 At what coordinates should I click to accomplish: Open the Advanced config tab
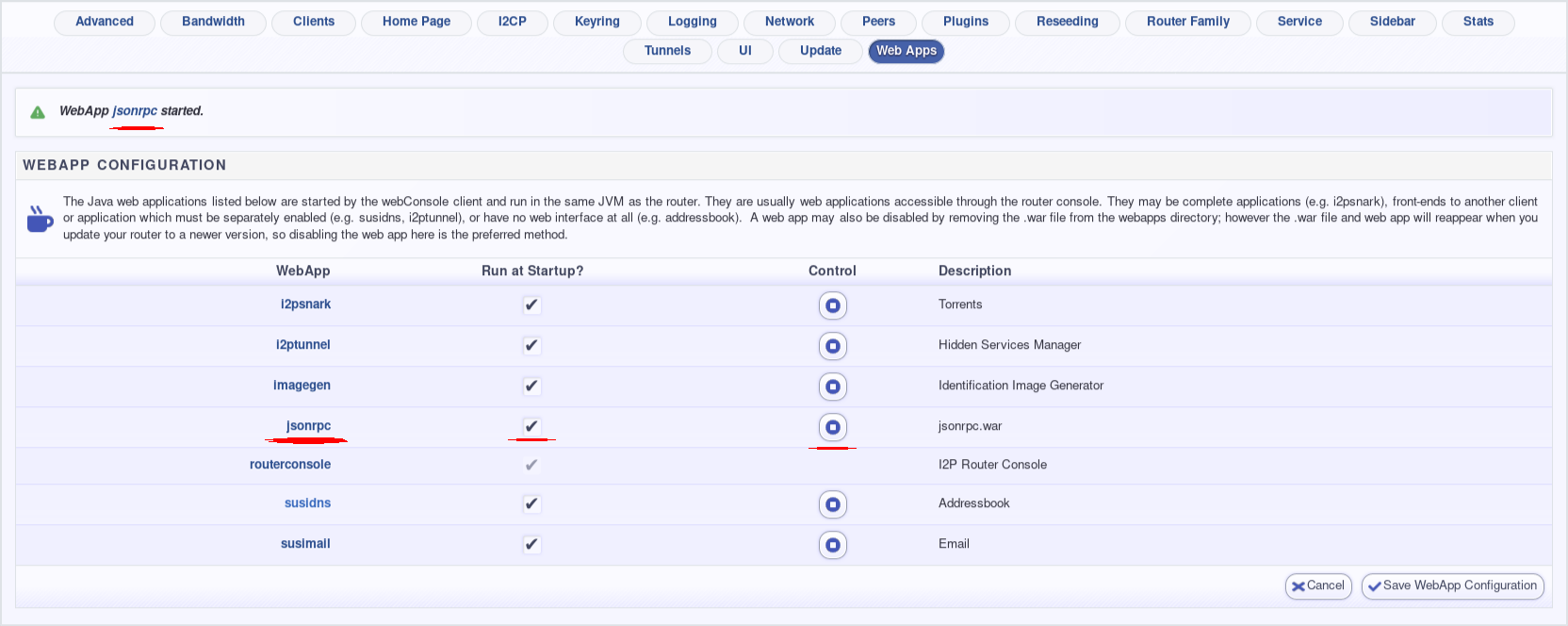click(105, 22)
